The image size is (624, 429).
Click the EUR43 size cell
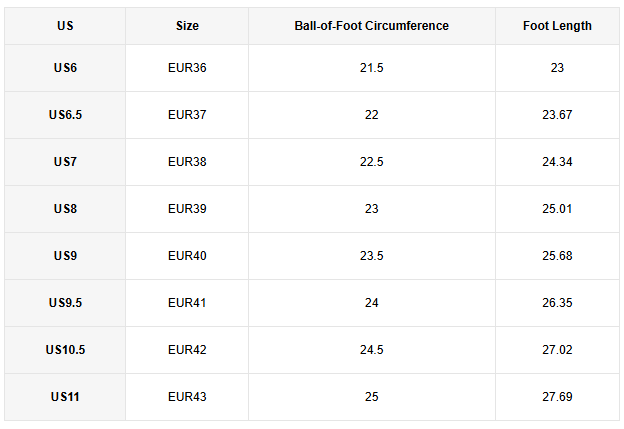[187, 397]
